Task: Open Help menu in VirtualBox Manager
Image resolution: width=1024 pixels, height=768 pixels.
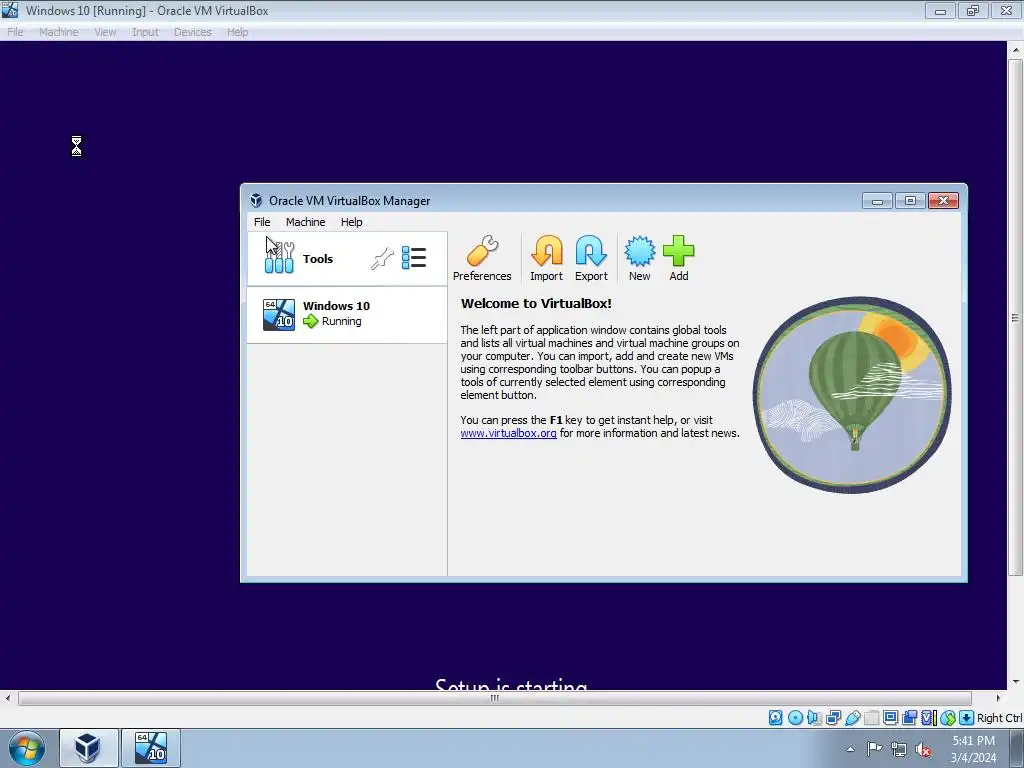Action: click(351, 222)
